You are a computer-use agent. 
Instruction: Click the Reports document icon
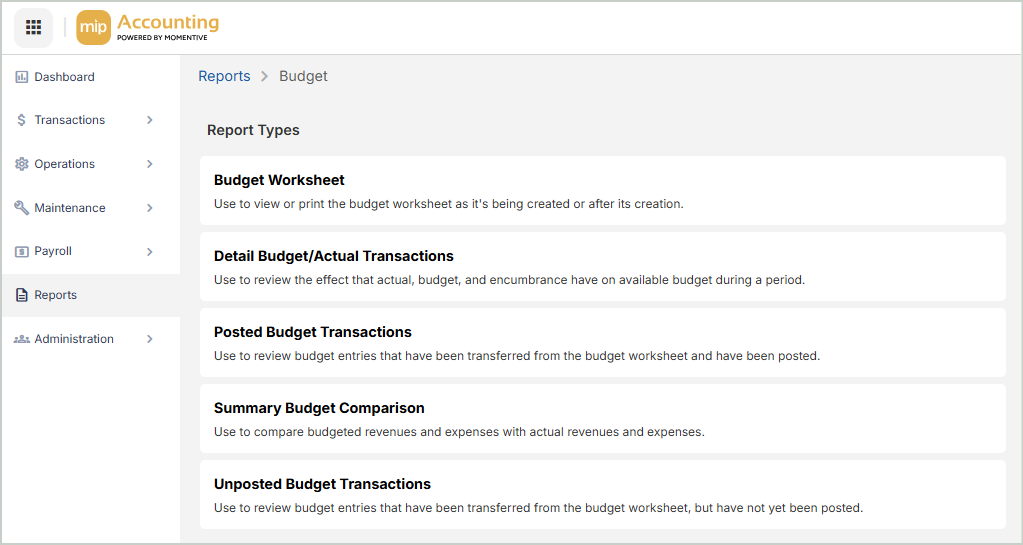coord(22,295)
